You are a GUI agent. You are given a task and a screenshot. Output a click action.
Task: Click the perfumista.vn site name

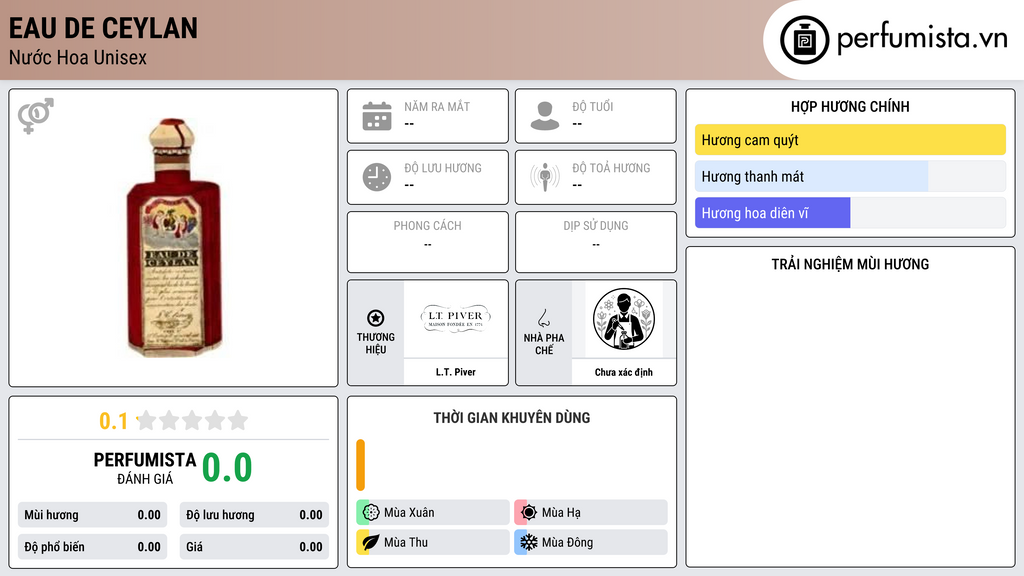(x=922, y=38)
